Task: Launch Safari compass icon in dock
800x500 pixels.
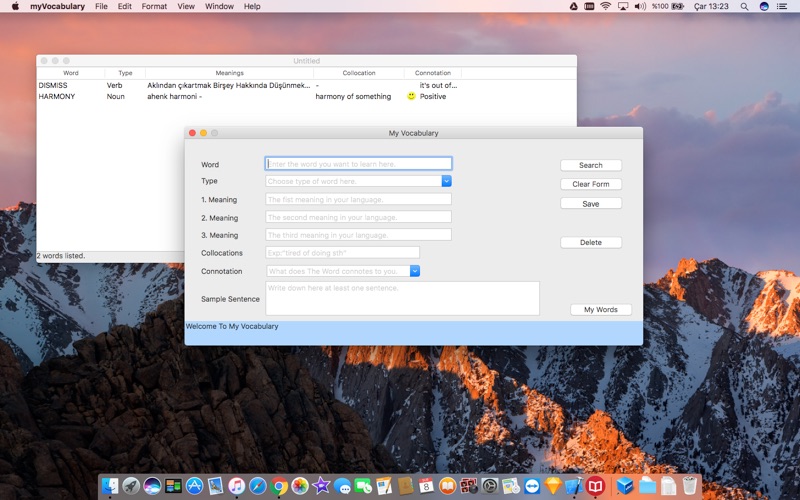Action: 258,486
